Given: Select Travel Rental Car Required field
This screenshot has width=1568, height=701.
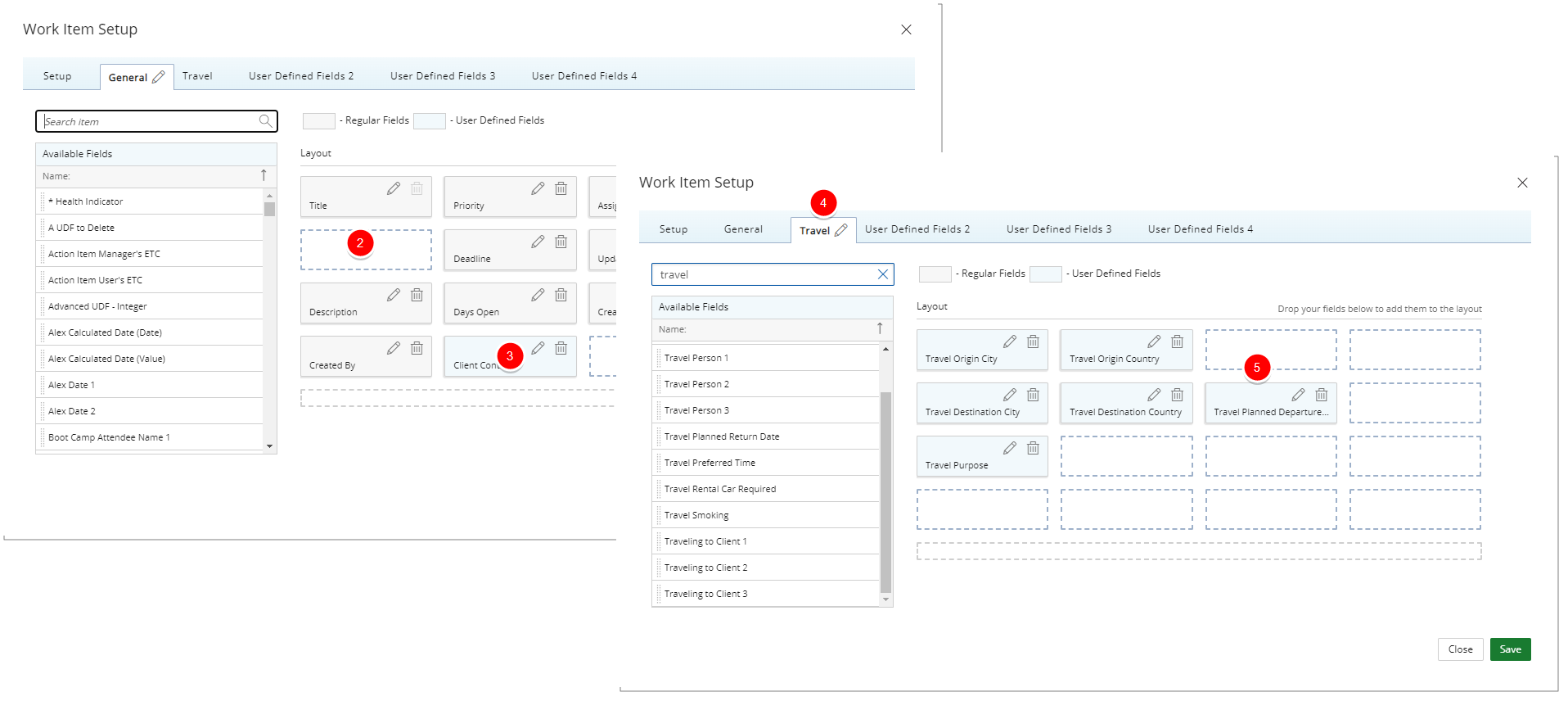Looking at the screenshot, I should click(720, 489).
